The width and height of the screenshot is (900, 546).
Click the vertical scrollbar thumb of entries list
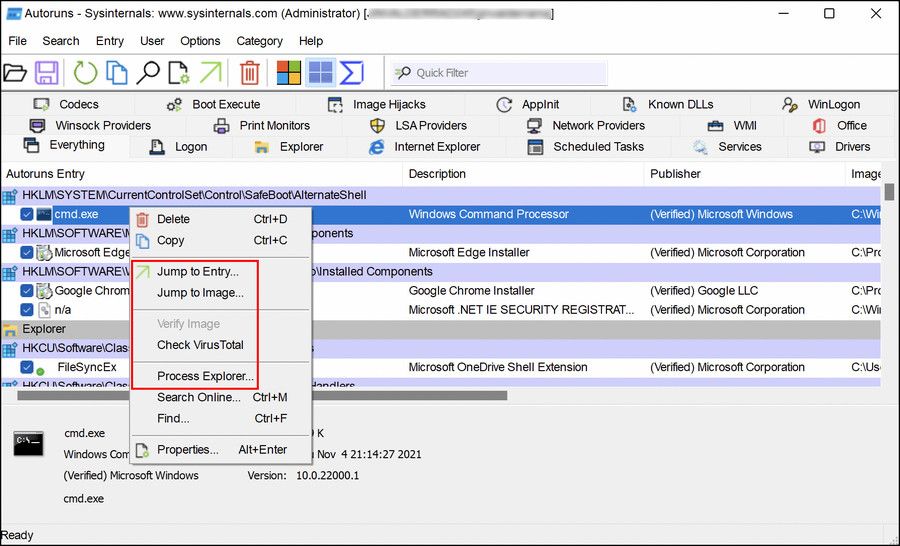click(x=890, y=192)
